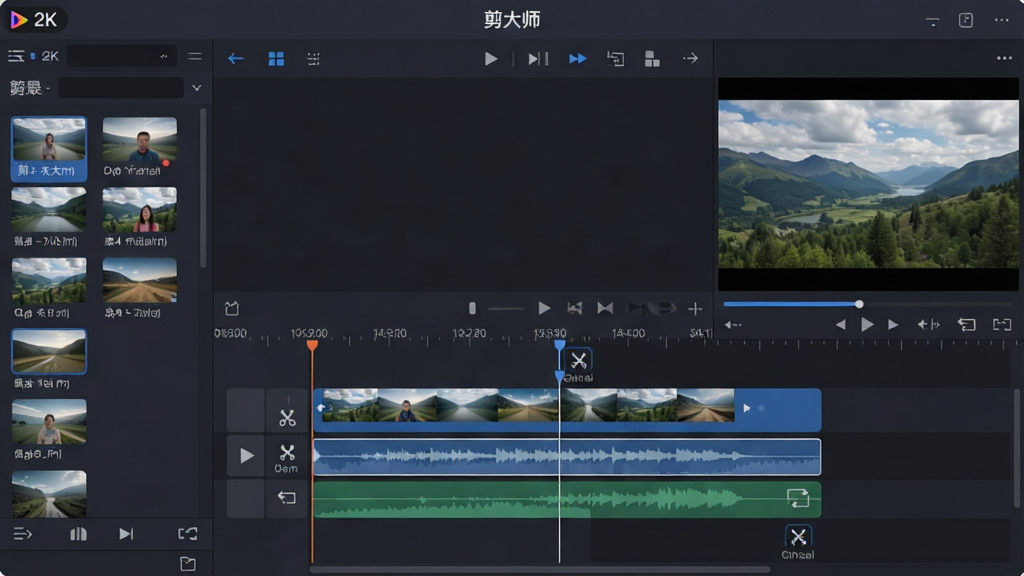Click the preview step-forward triangle
The width and height of the screenshot is (1024, 576).
tap(893, 325)
